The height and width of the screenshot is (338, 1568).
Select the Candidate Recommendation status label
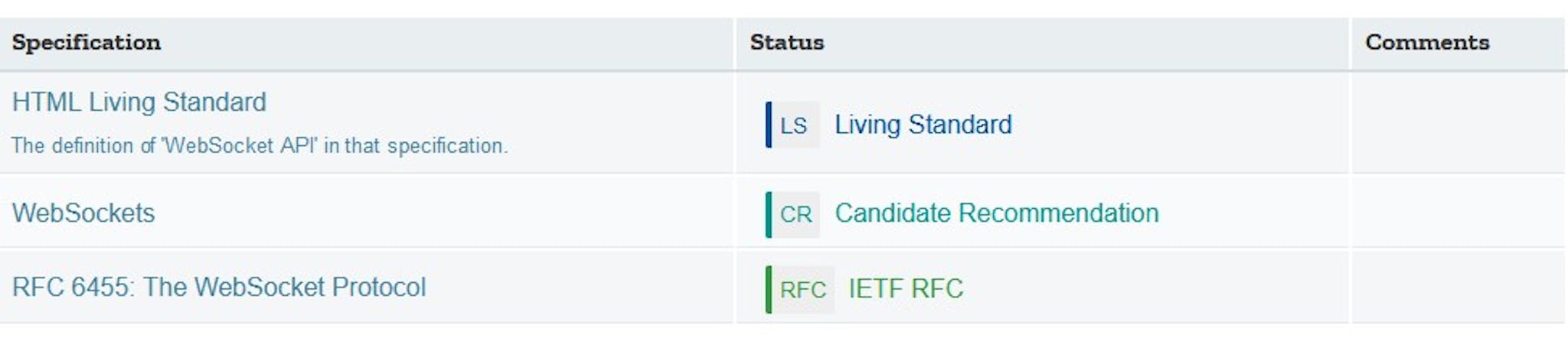(996, 213)
